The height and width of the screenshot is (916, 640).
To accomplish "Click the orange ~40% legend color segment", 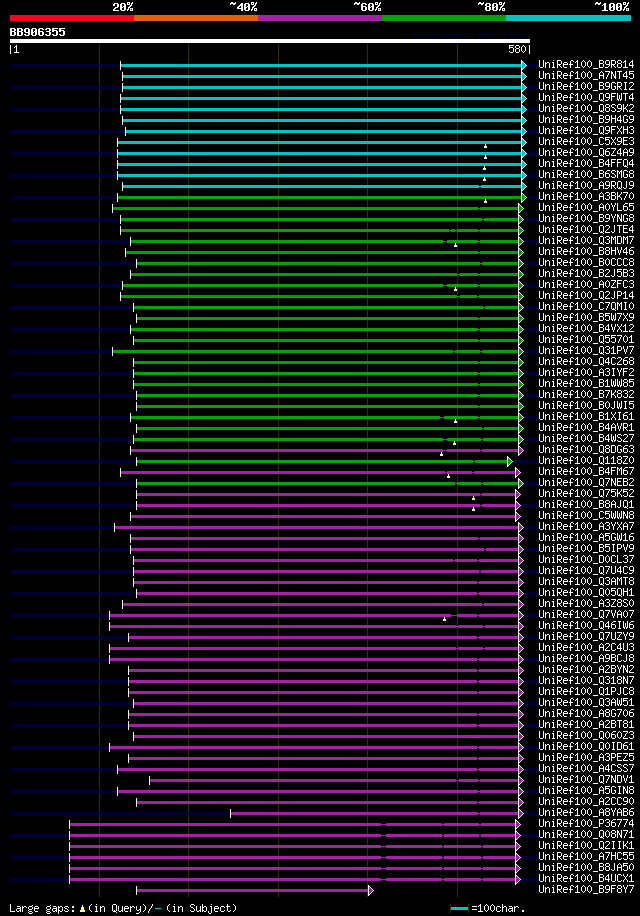I will 196,18.
